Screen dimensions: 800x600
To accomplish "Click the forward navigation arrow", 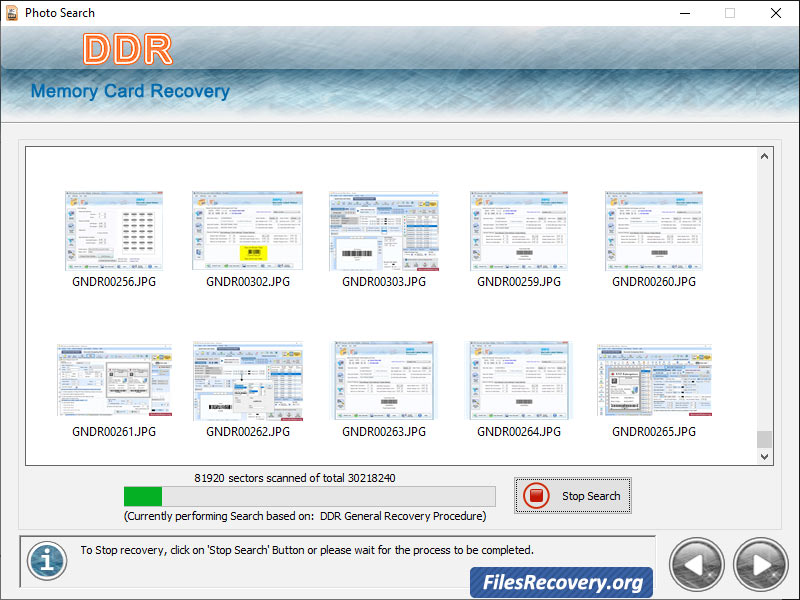I will 759,564.
